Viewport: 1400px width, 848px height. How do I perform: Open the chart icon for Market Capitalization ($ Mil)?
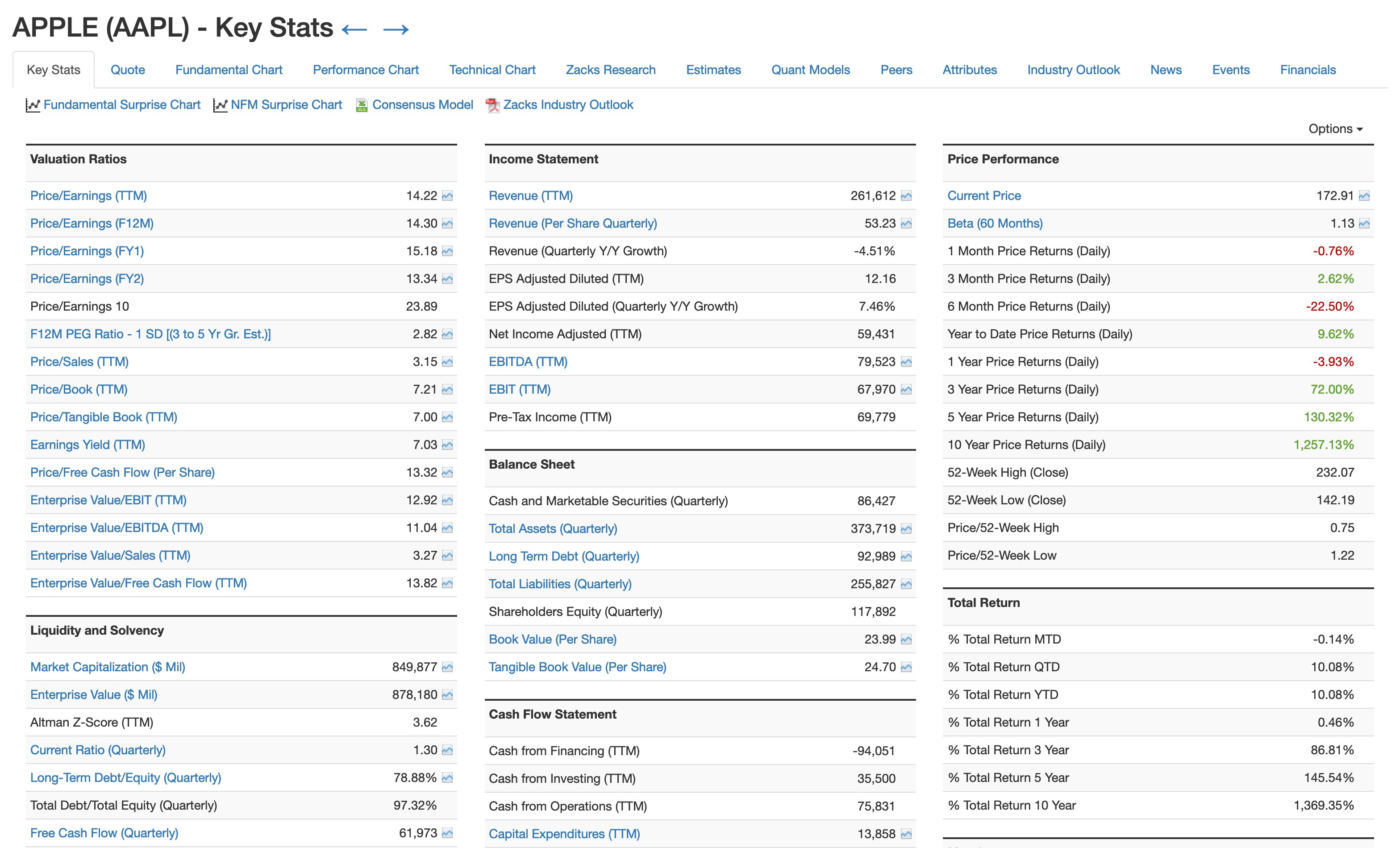447,667
